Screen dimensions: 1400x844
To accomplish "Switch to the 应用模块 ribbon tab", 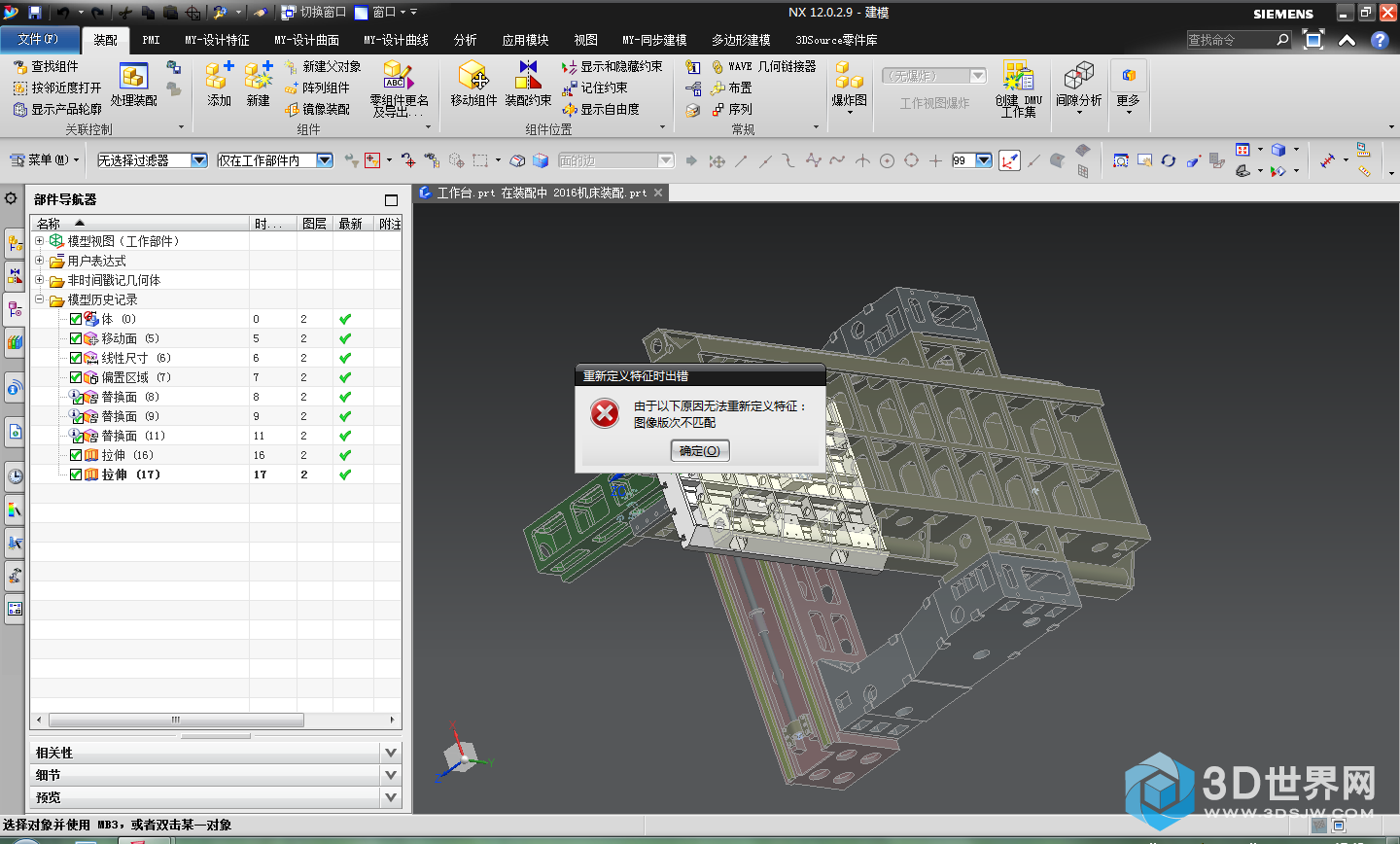I will click(525, 40).
